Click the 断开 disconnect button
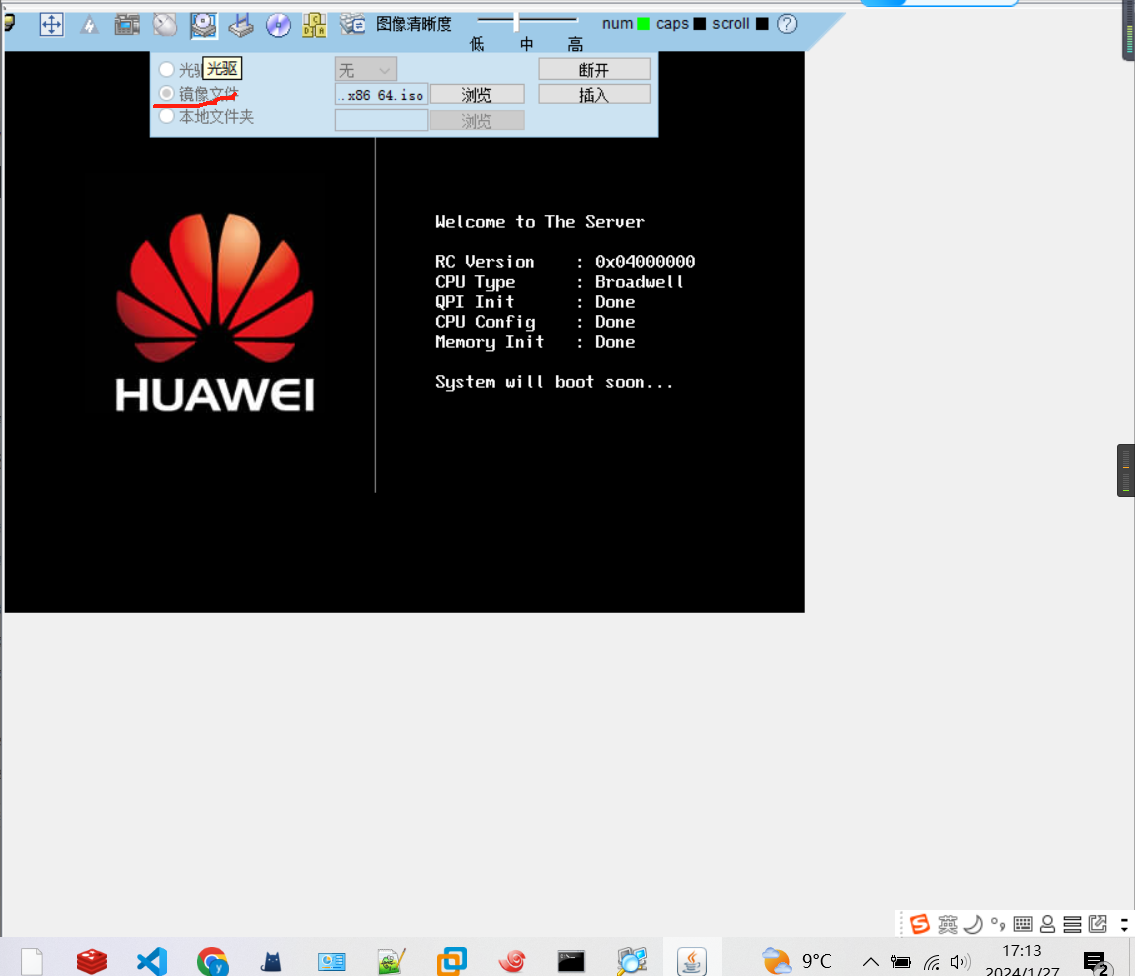1135x976 pixels. [594, 70]
